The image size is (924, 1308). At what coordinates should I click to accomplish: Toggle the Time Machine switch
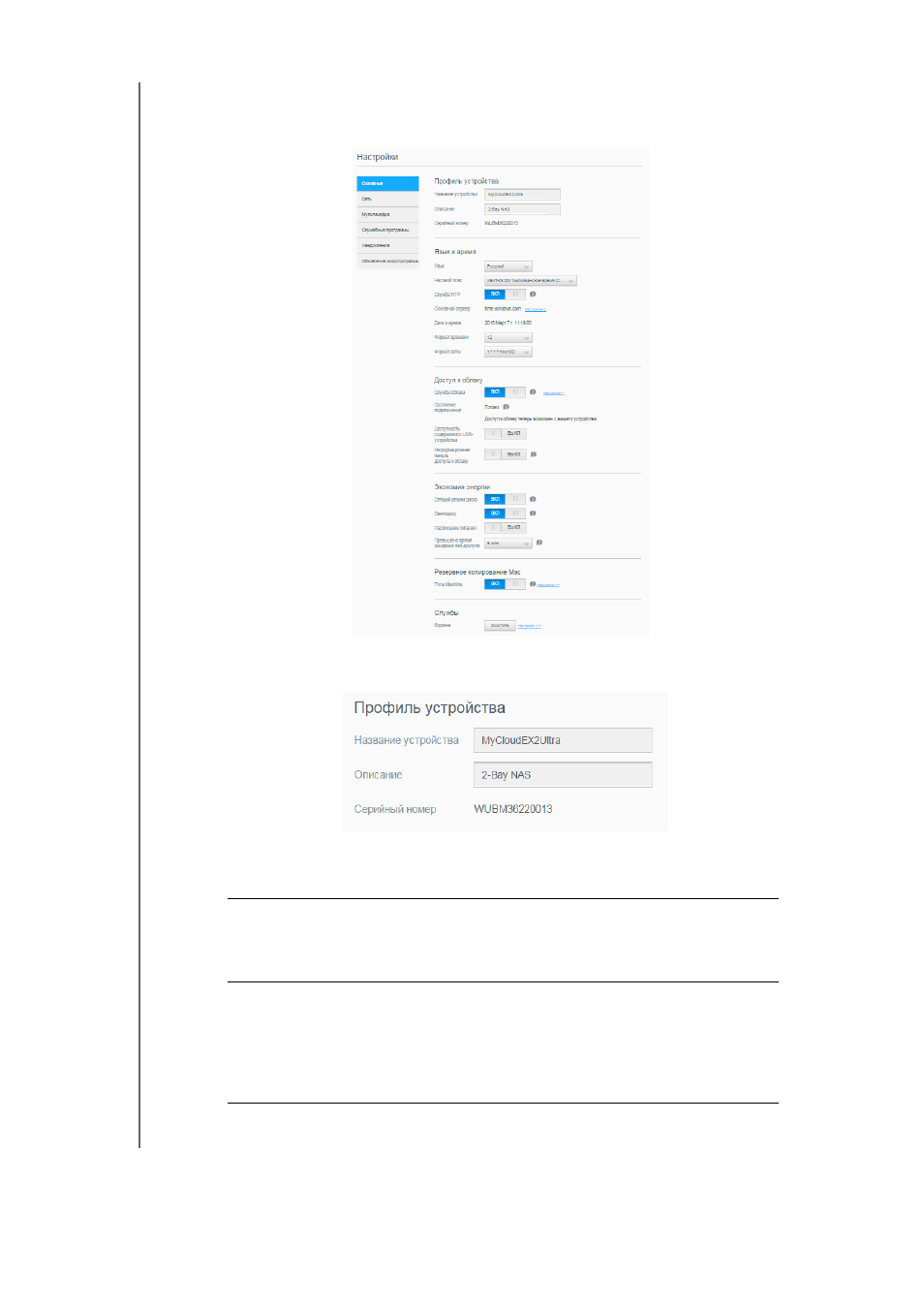[x=505, y=584]
